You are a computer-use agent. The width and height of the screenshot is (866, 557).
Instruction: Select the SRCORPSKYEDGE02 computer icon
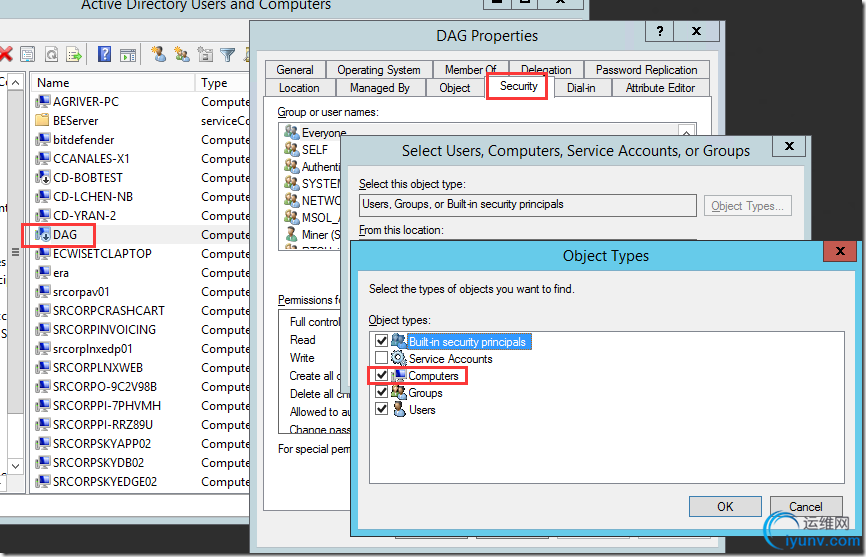coord(43,481)
